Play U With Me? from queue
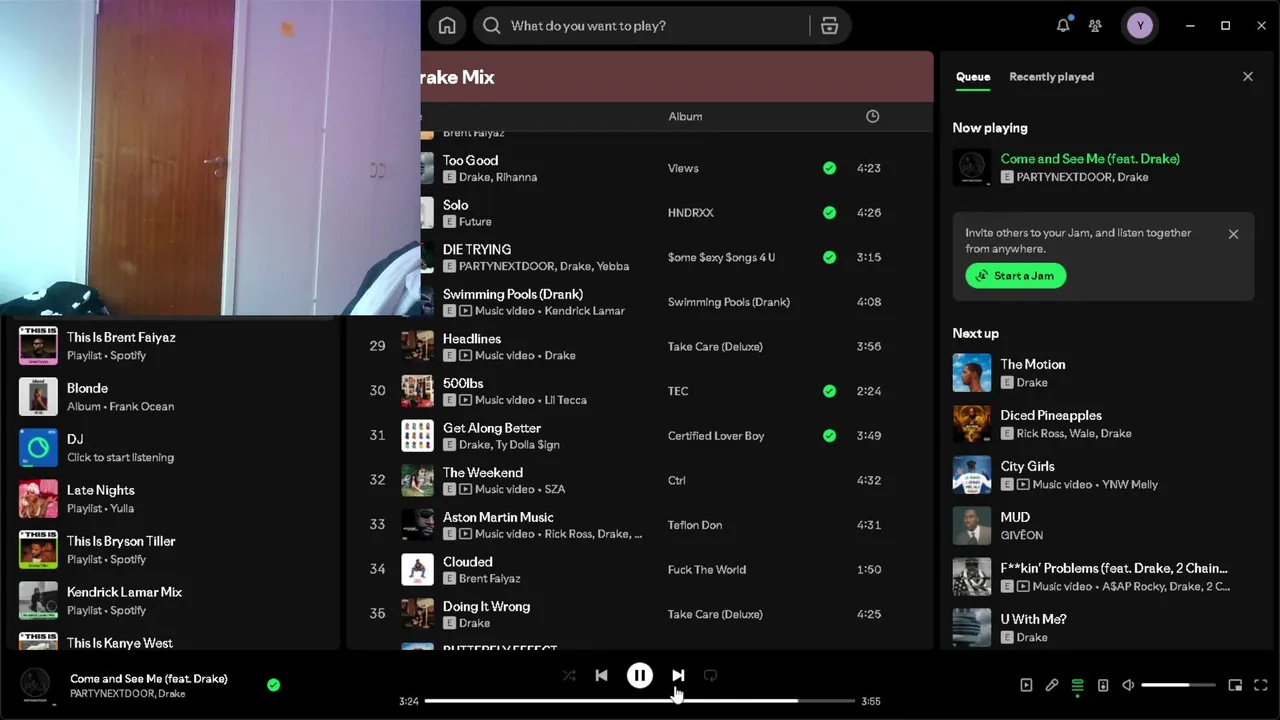This screenshot has width=1280, height=720. [1103, 627]
